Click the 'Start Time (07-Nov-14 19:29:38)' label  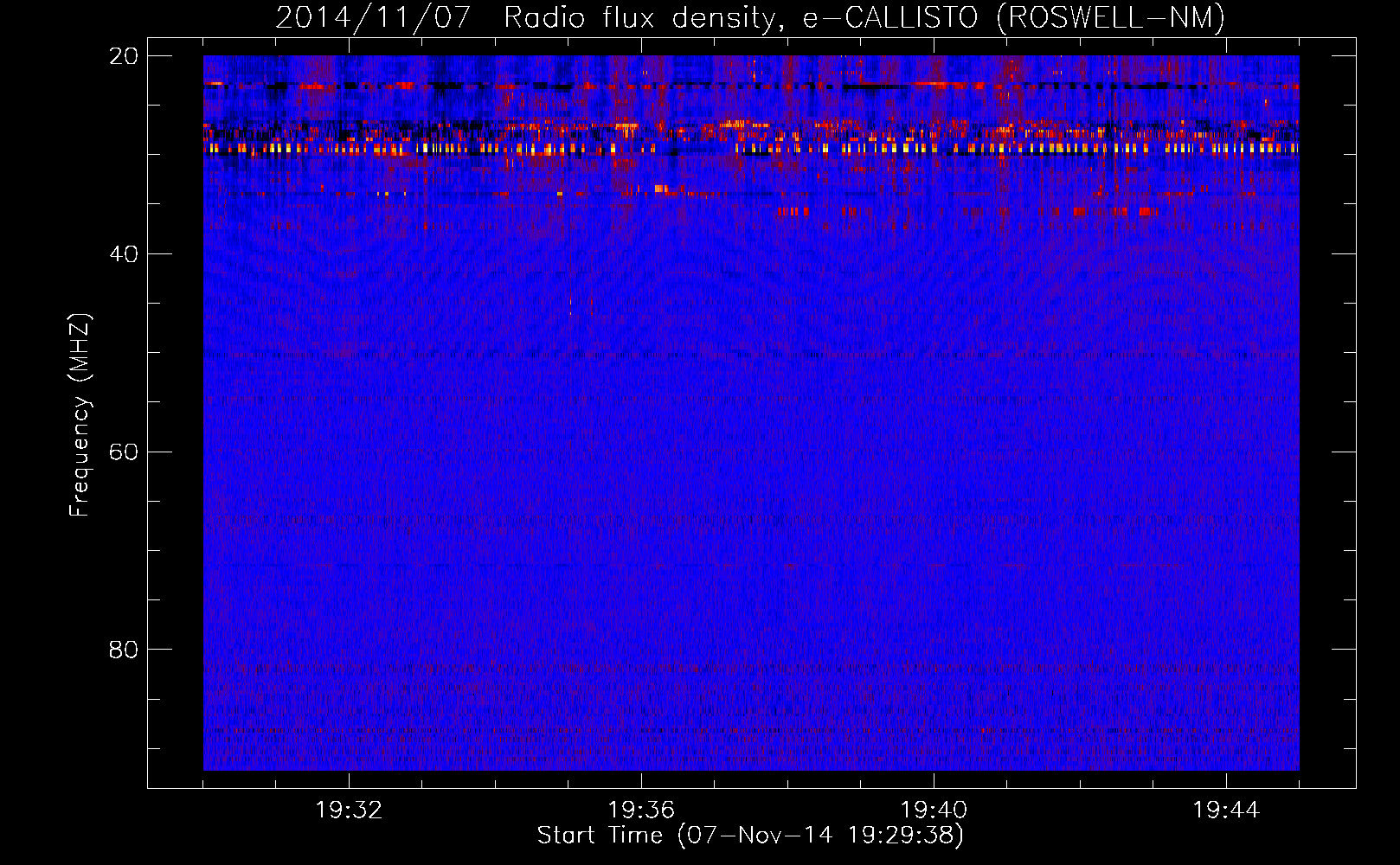750,836
